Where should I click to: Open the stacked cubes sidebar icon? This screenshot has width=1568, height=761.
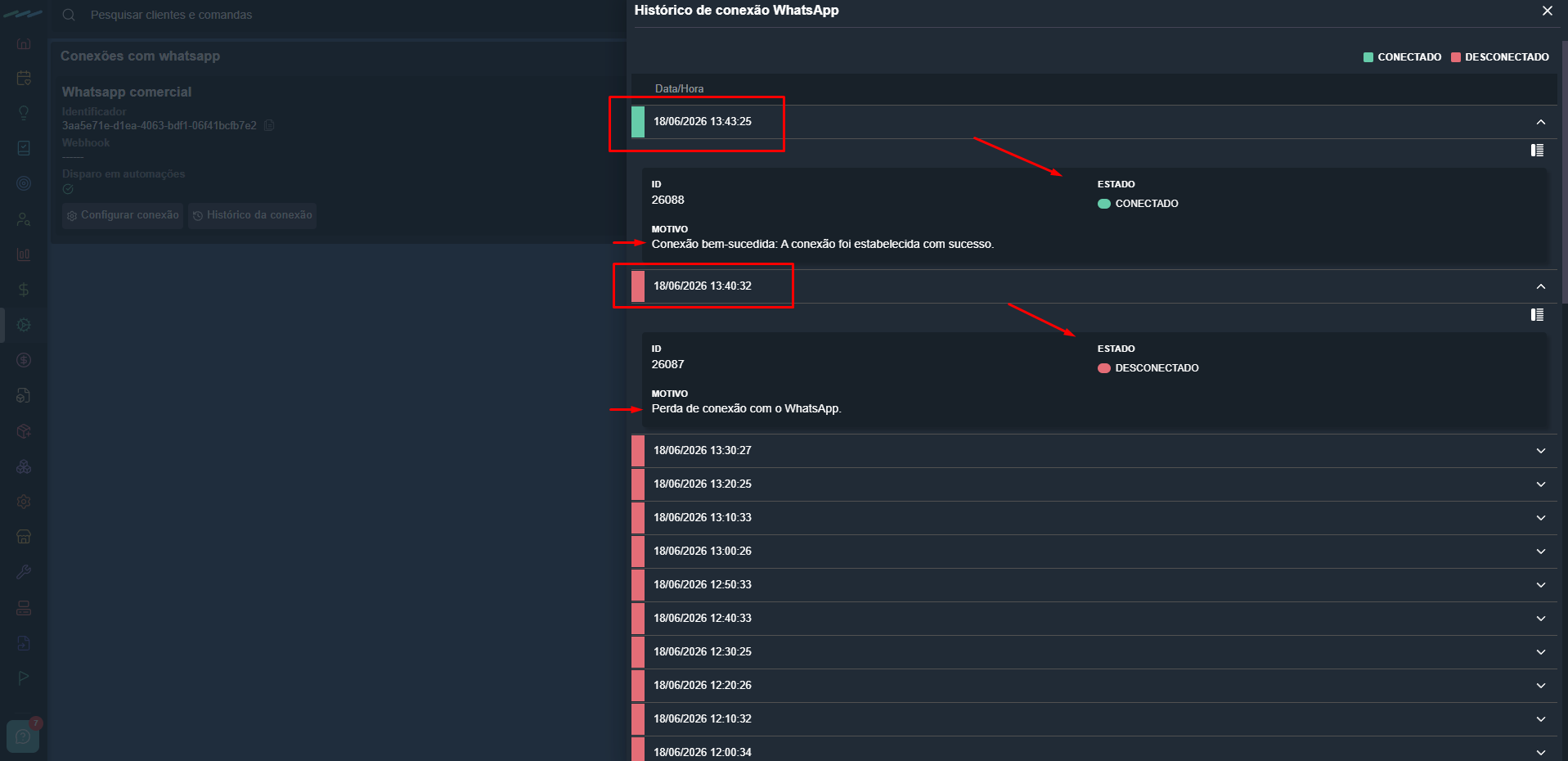click(x=24, y=466)
